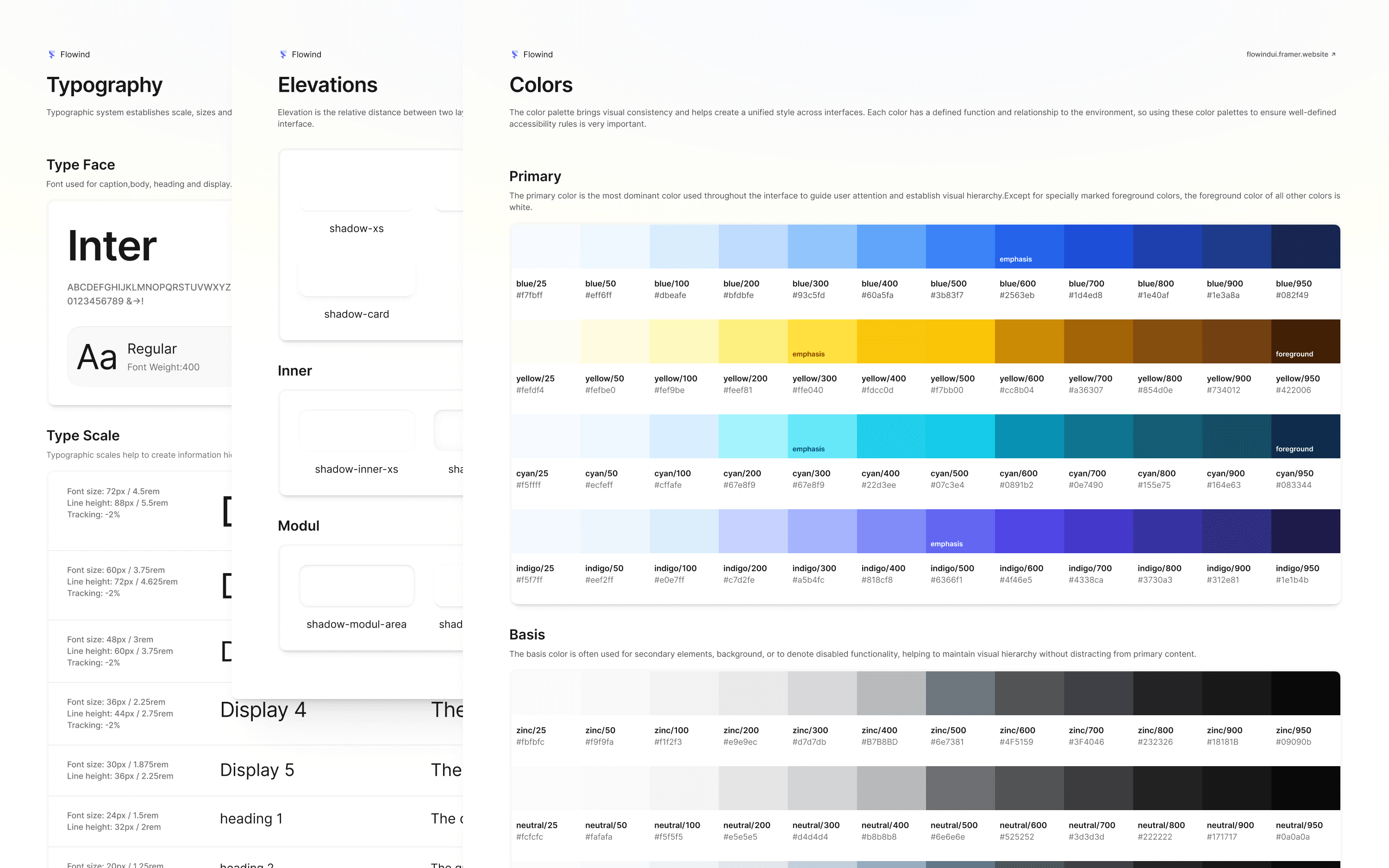Click the external-link arrow after flowindui.framer.website

(1333, 55)
